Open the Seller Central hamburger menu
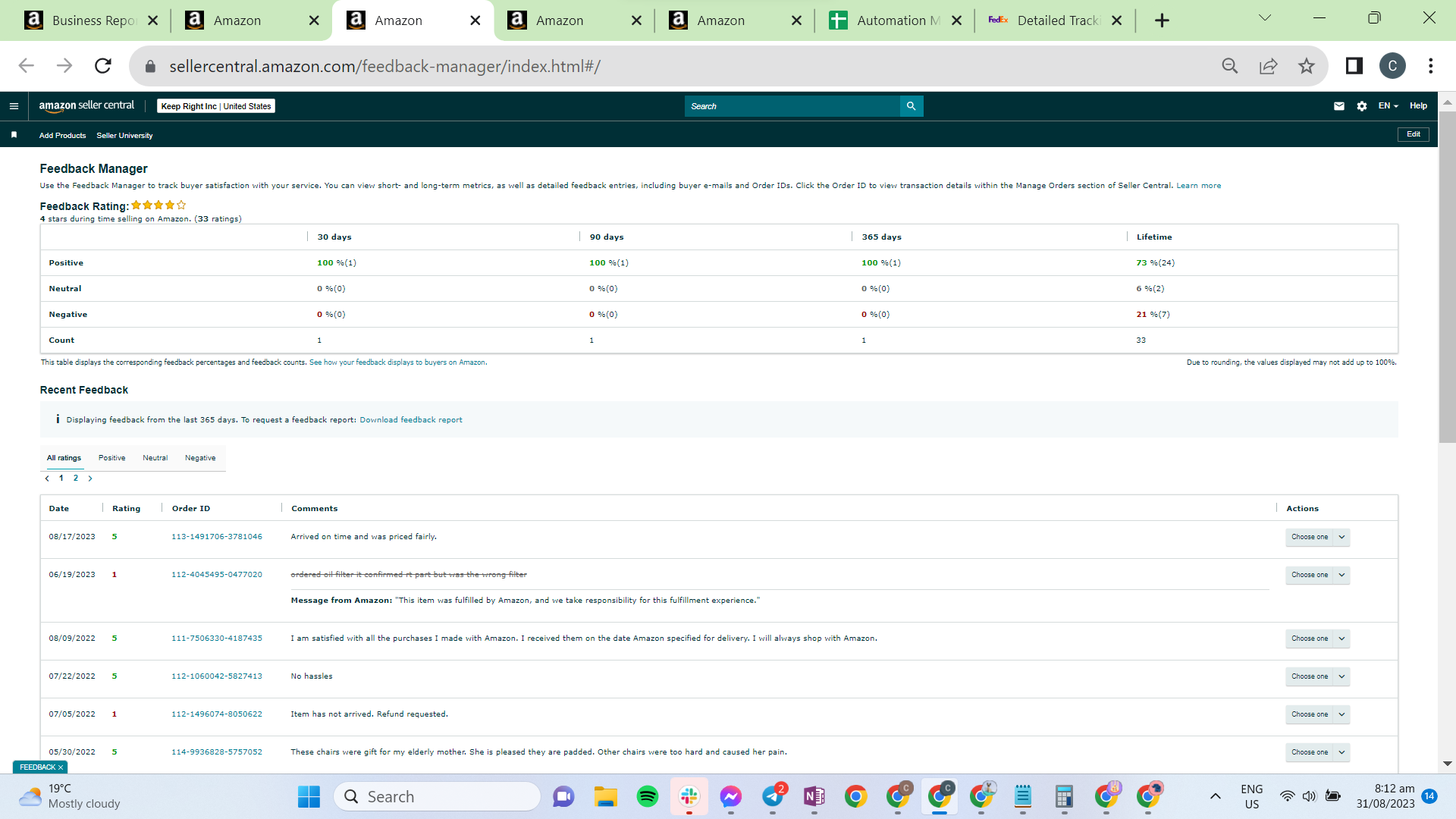Screen dimensions: 1456x819 [x=14, y=106]
